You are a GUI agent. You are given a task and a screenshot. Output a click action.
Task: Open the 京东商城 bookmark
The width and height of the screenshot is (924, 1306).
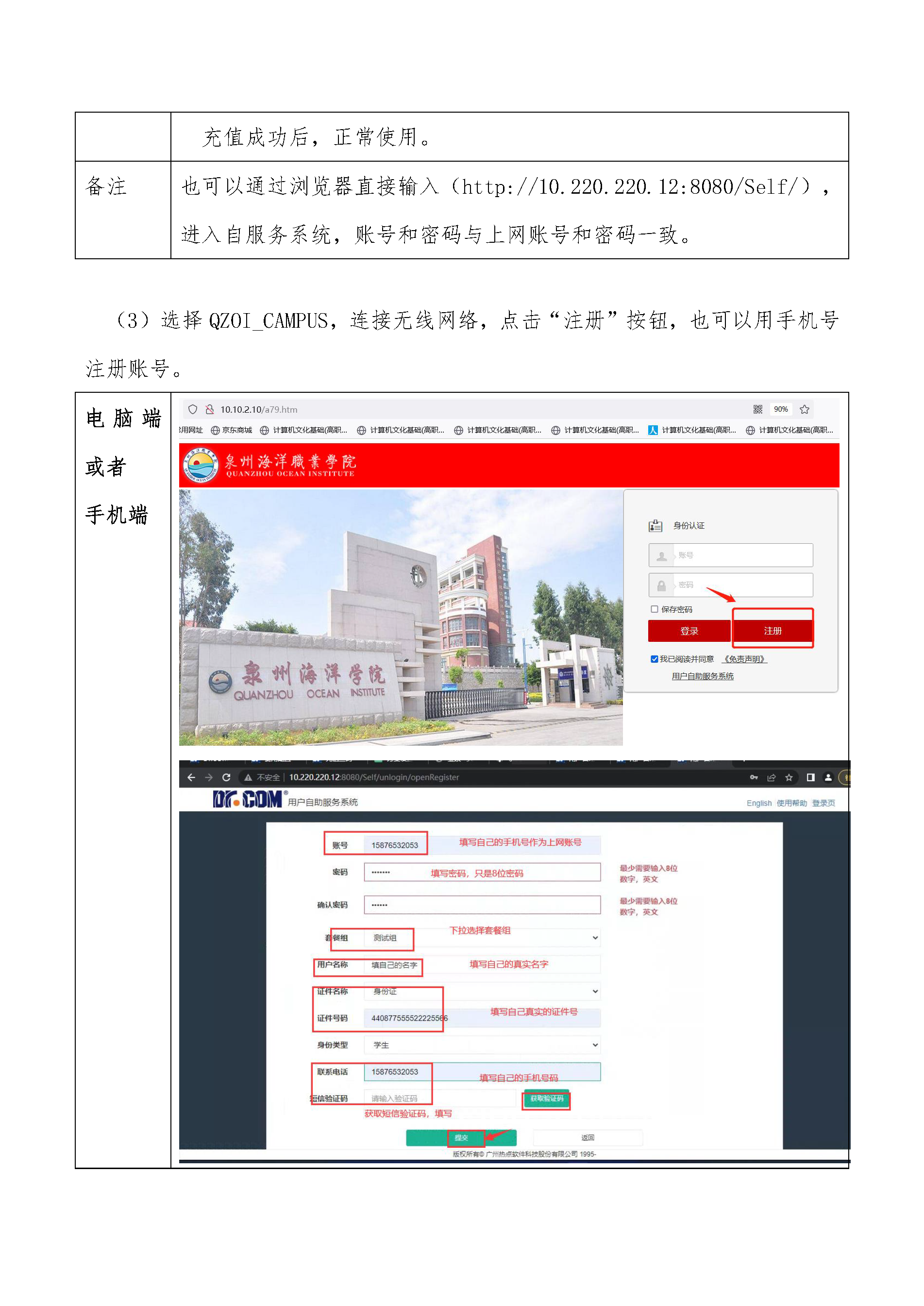click(x=232, y=431)
